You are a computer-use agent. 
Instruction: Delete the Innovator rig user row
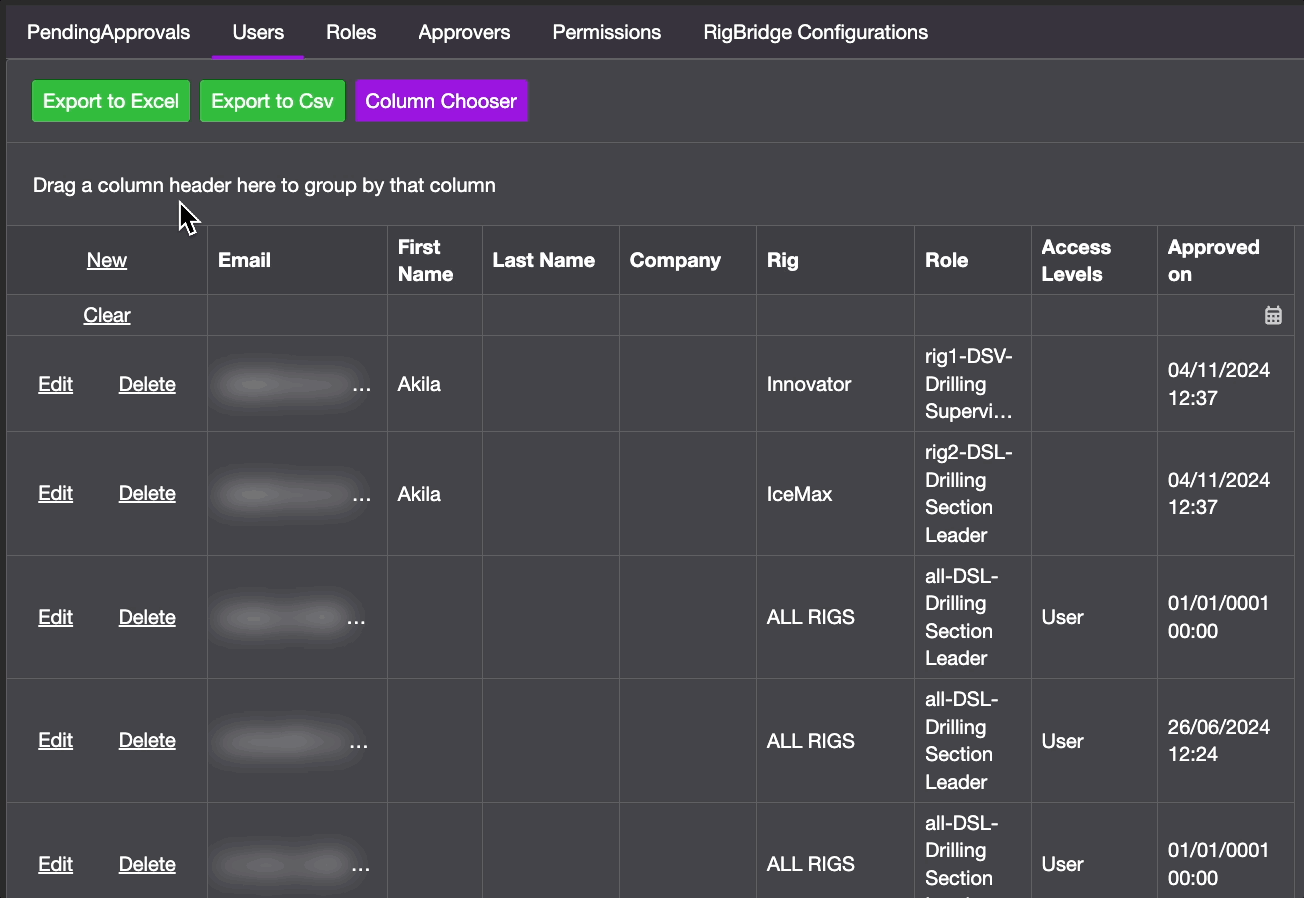pyautogui.click(x=147, y=384)
